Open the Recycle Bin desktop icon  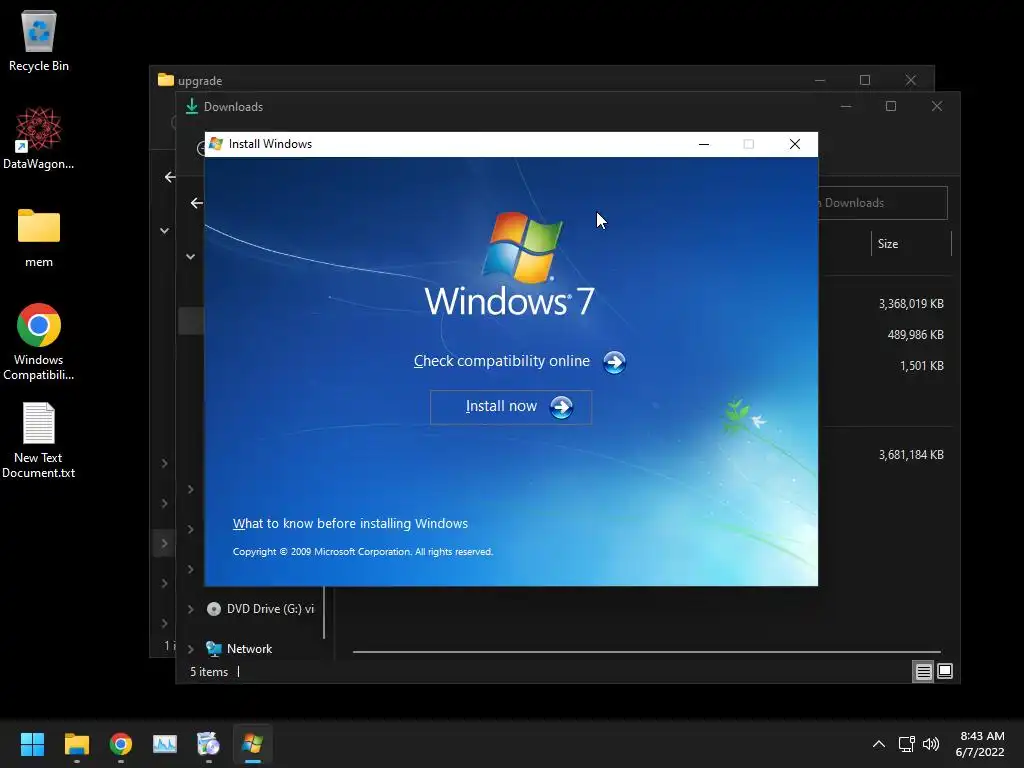[x=39, y=41]
